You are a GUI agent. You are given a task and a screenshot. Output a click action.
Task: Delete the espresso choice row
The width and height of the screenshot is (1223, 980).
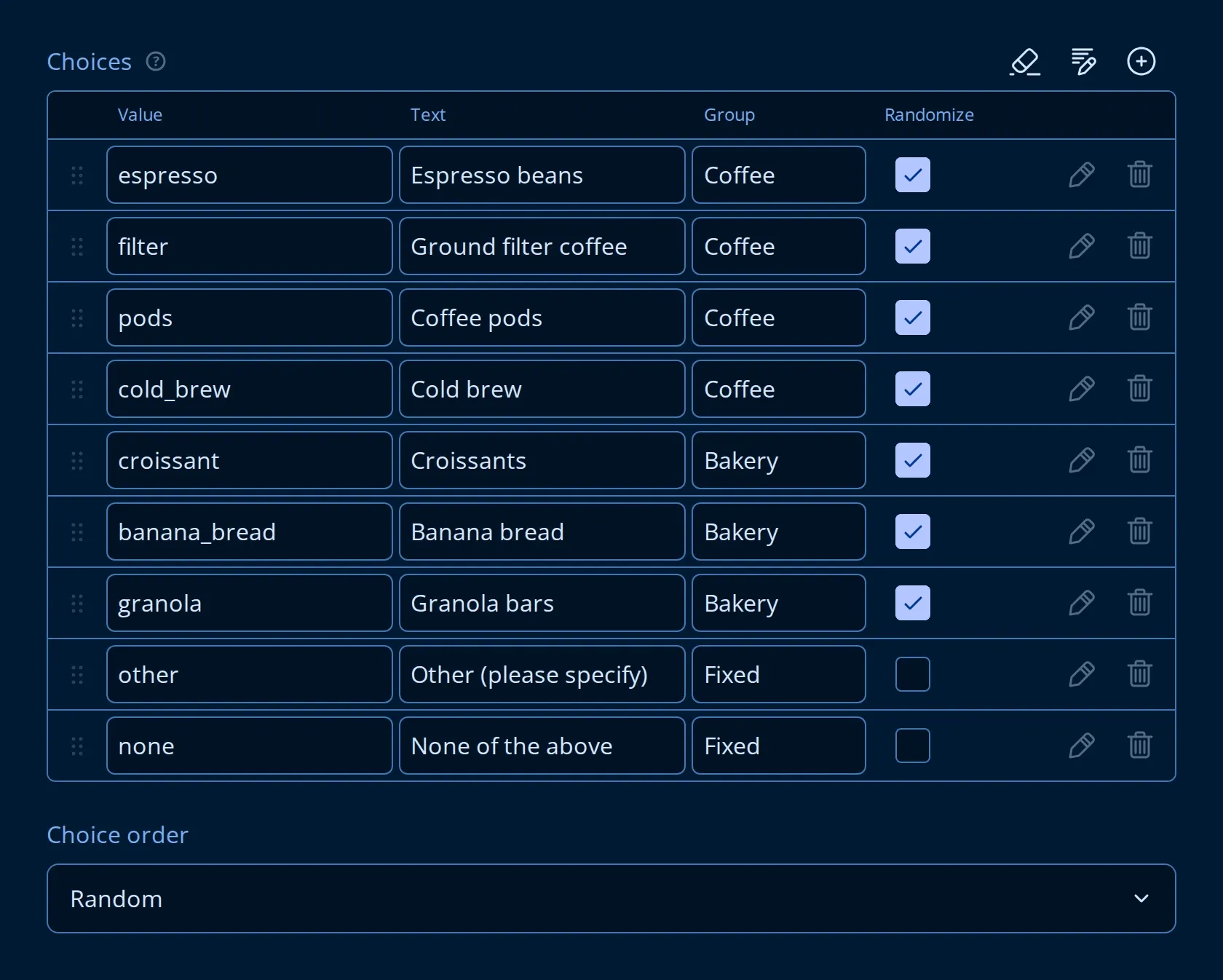tap(1139, 175)
